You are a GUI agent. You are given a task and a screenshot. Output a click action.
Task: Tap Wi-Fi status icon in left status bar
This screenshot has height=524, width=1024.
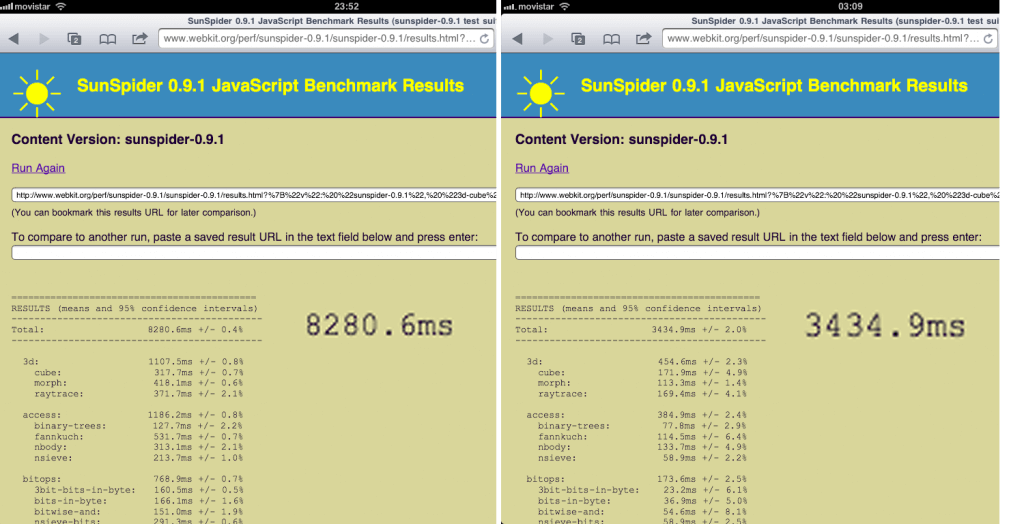pos(61,7)
